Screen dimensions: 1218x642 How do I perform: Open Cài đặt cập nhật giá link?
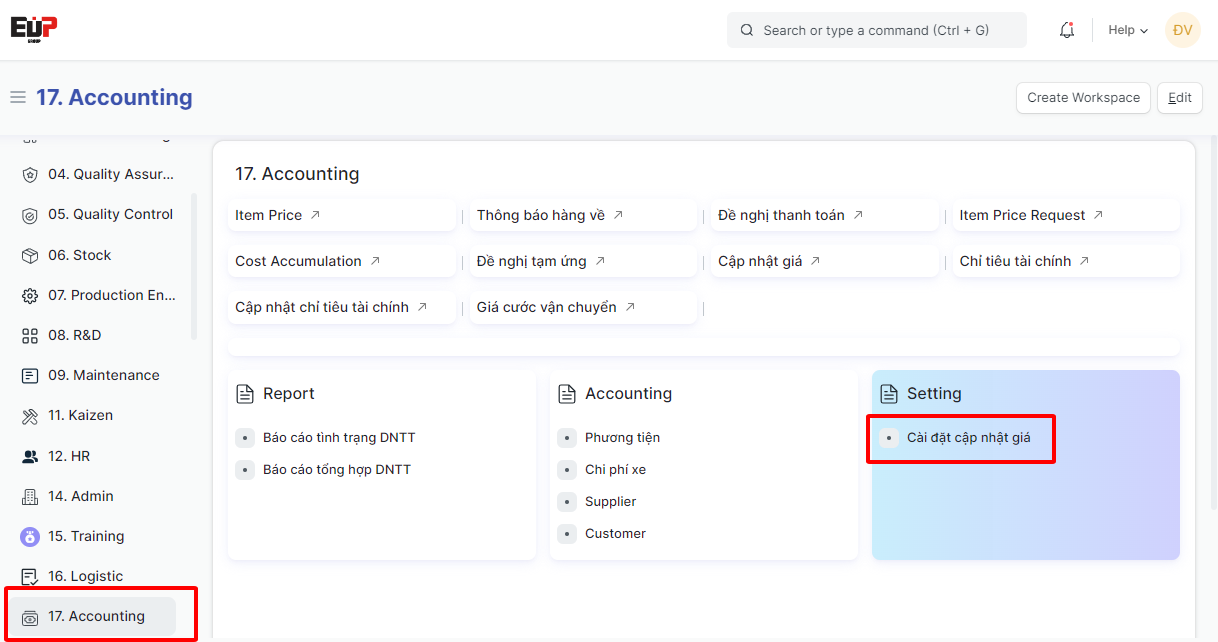tap(968, 438)
